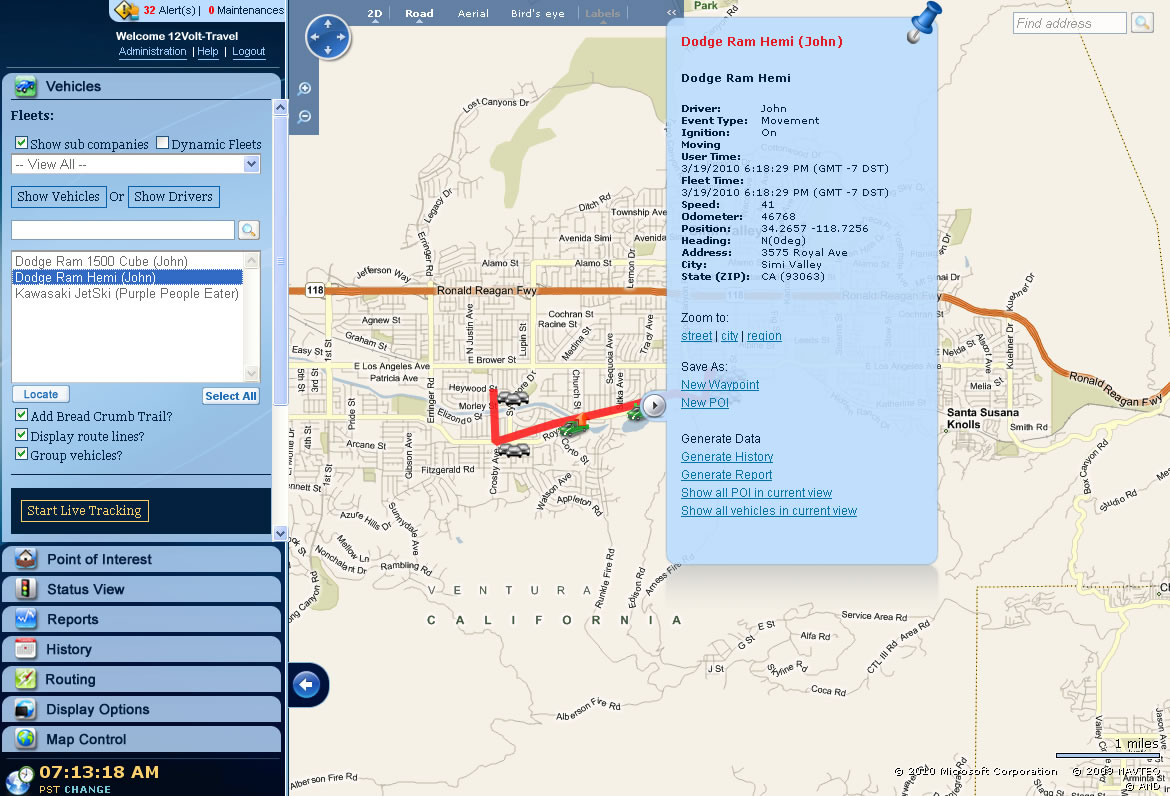Click the Point of Interest house icon
Viewport: 1170px width, 796px height.
point(25,559)
